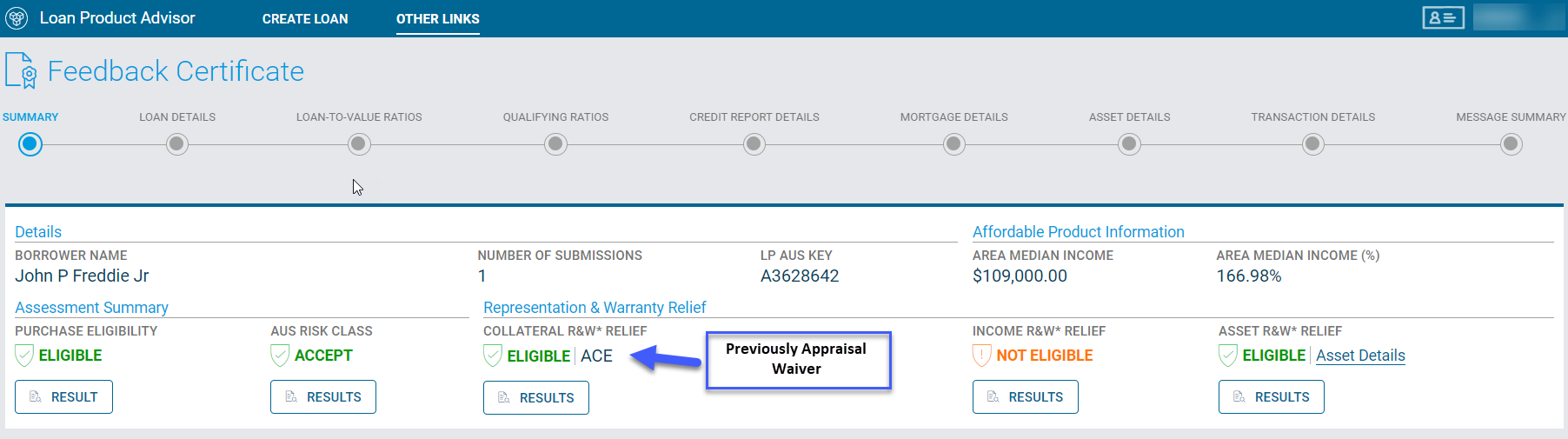Click the Feedback Certificate document icon
The height and width of the screenshot is (439, 1568).
coord(21,70)
